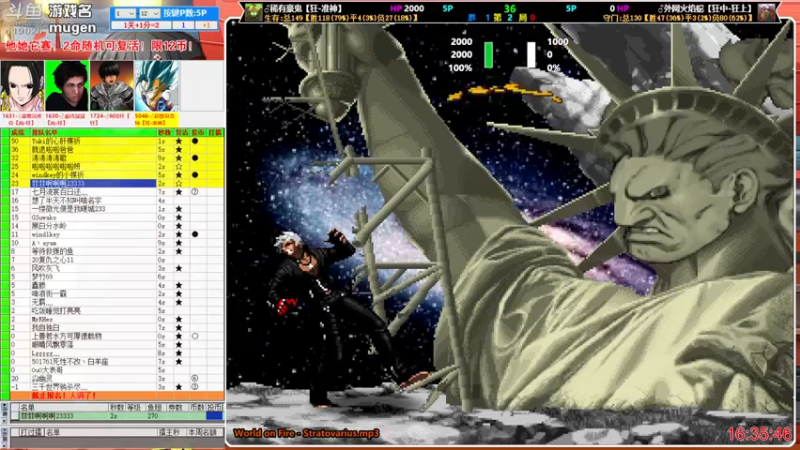The image size is (800, 450).
Task: Click the star in 'windlkey' row
Action: (179, 234)
